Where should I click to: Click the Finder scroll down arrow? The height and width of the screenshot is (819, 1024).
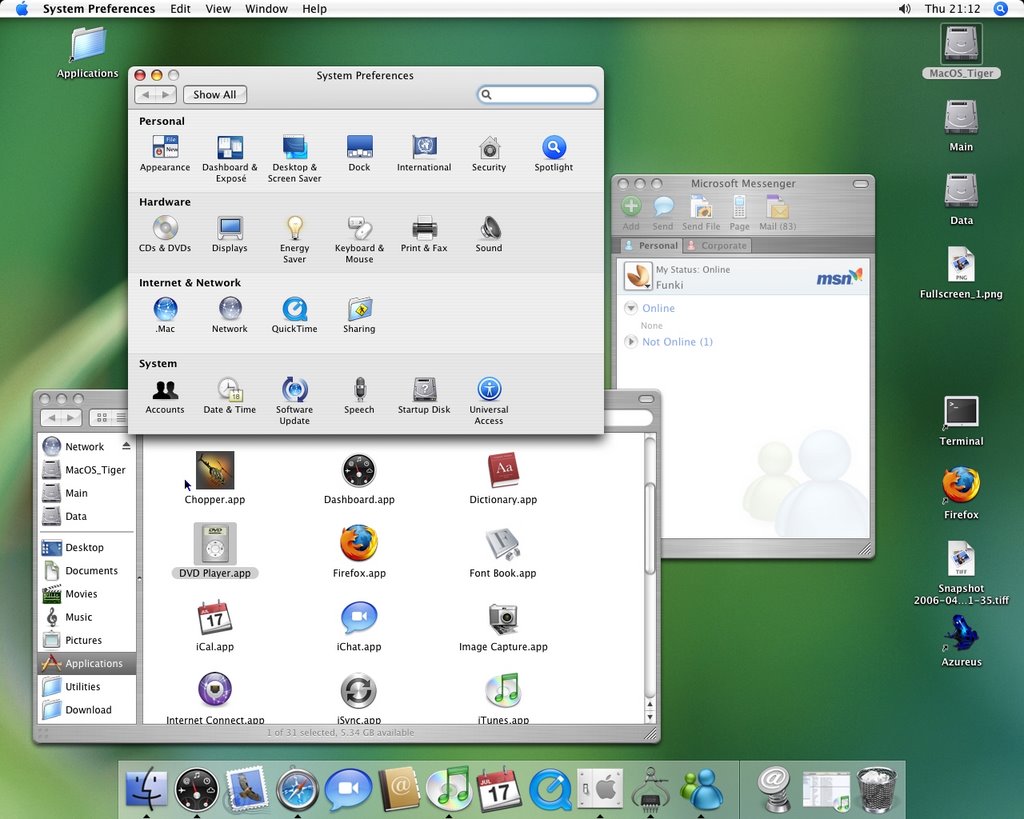(650, 716)
